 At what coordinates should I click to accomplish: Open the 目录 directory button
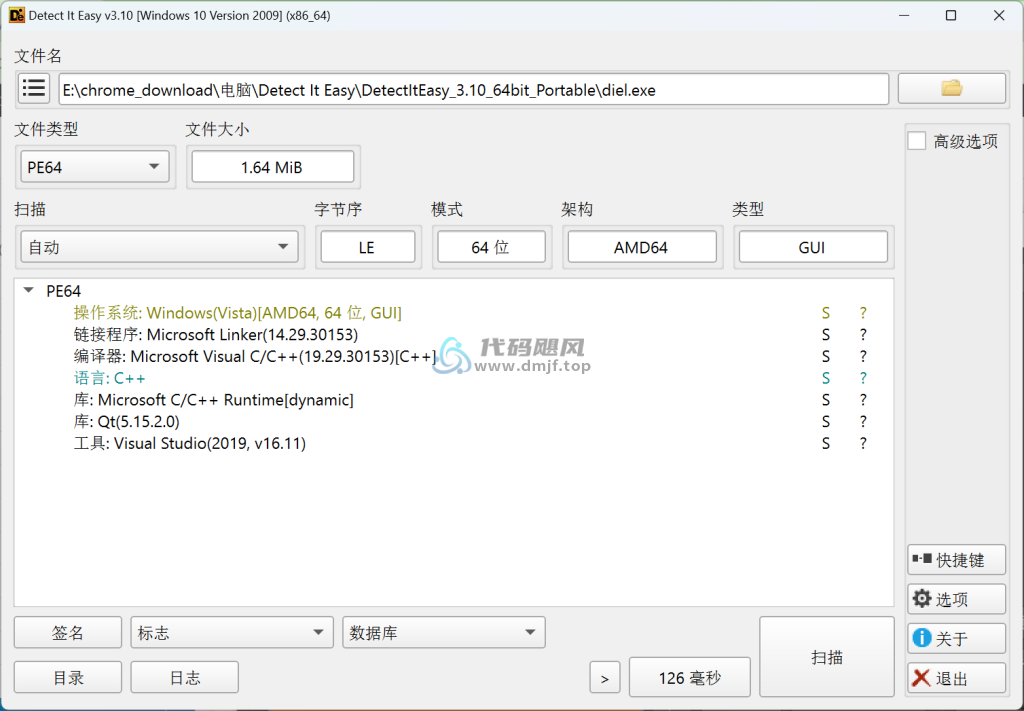click(68, 678)
